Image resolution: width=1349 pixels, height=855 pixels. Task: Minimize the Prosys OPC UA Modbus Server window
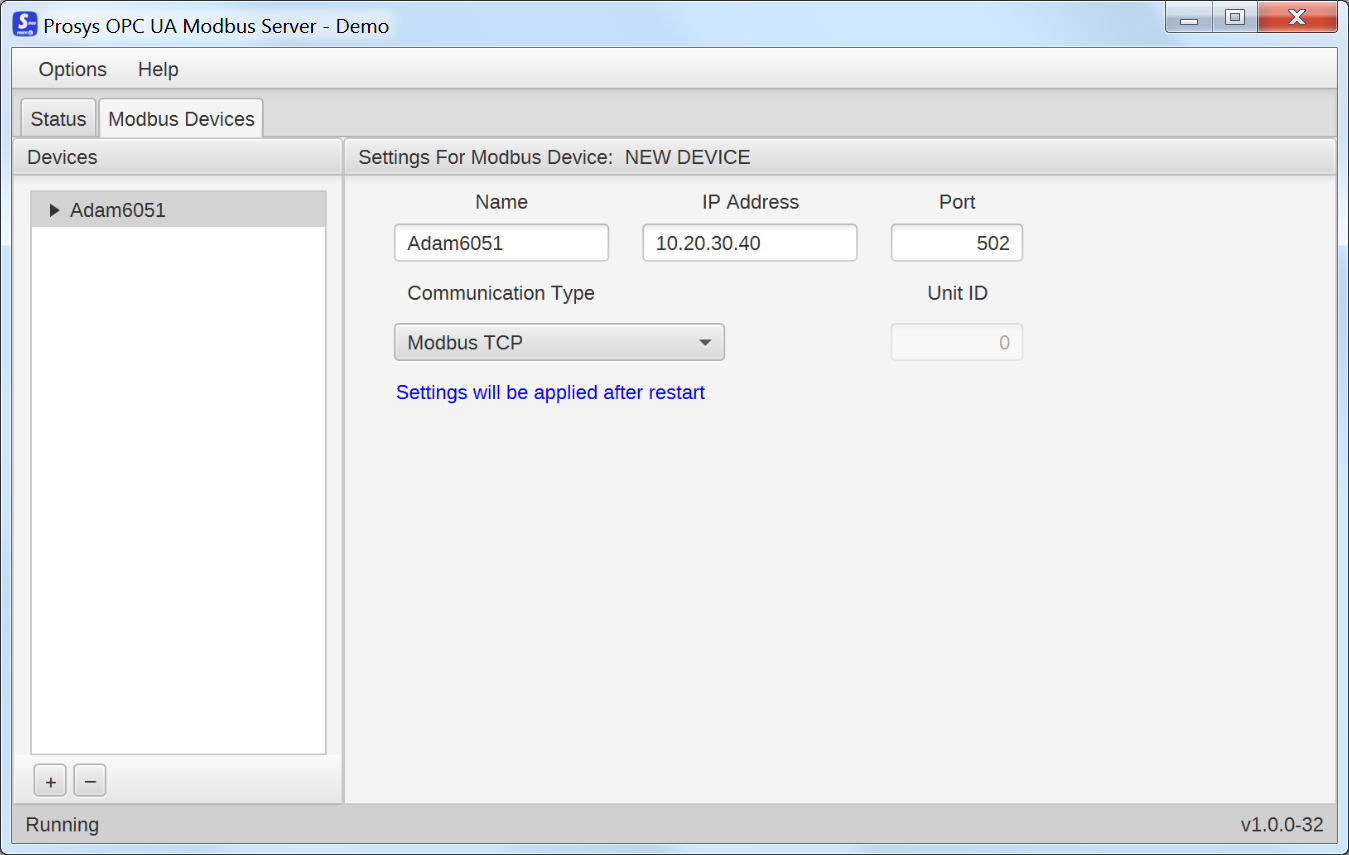1188,18
